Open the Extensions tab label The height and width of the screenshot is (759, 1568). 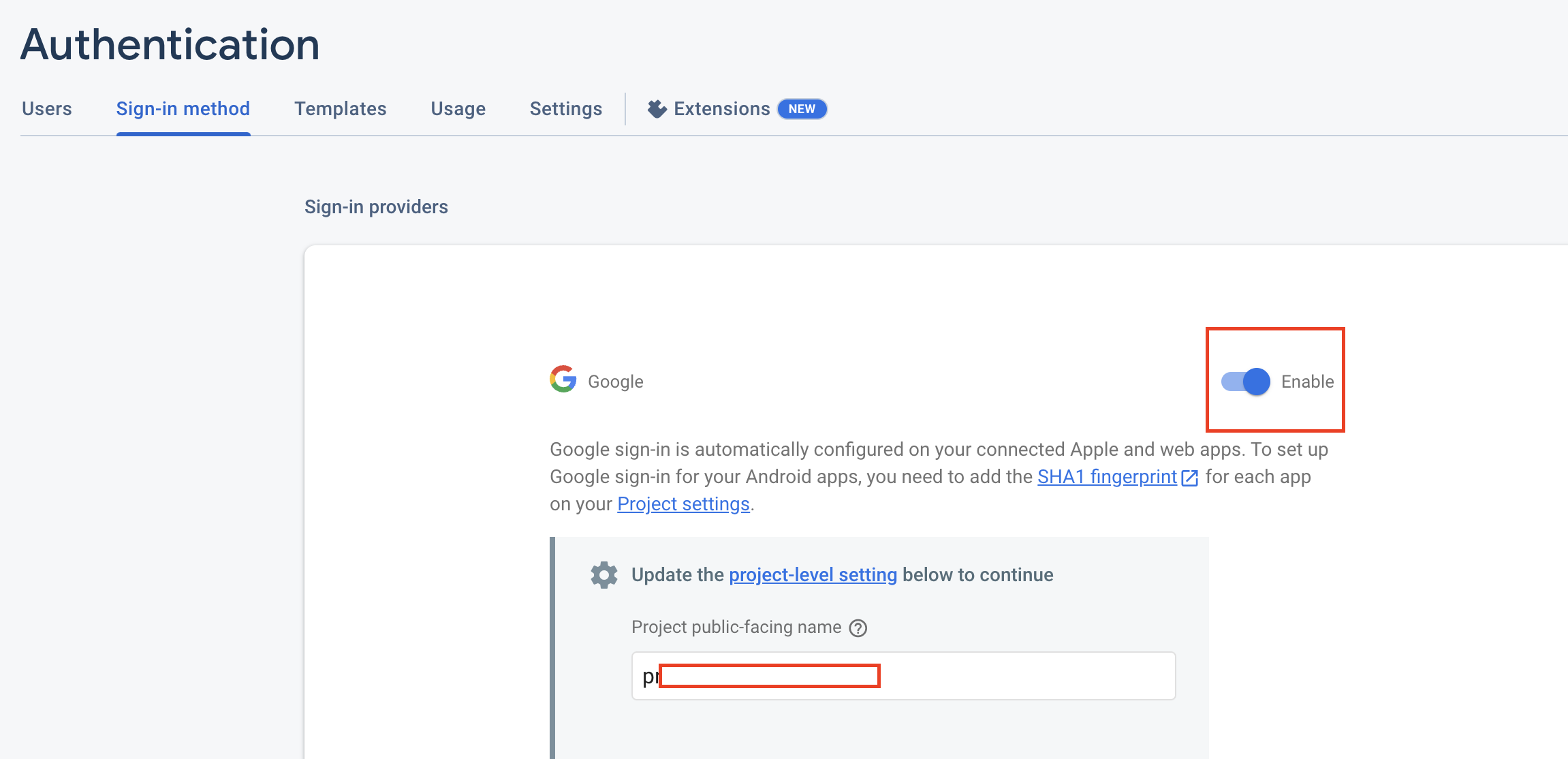[721, 109]
